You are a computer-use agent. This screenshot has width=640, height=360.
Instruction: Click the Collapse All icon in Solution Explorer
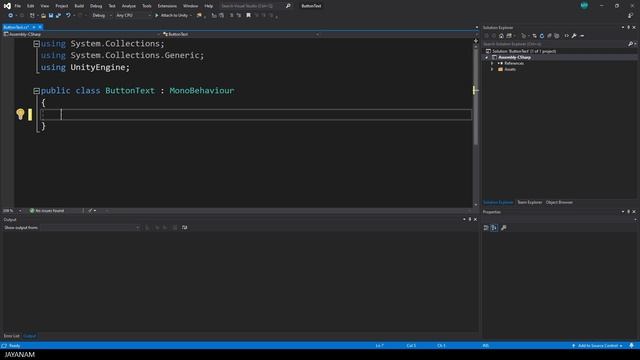point(549,36)
